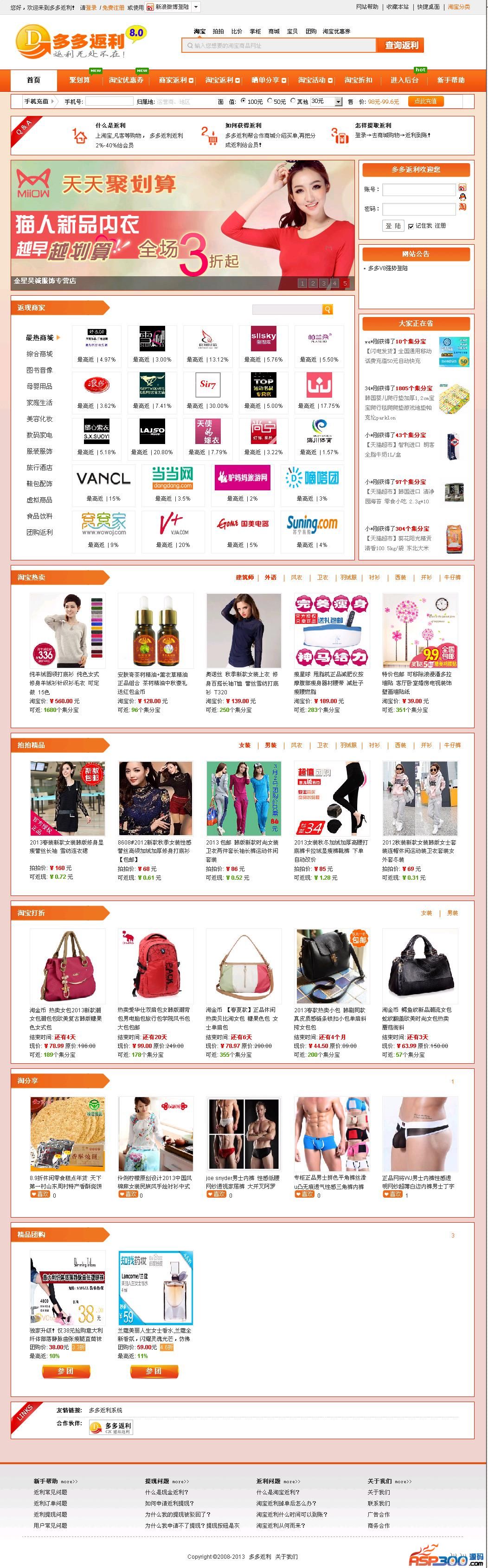Image resolution: width=488 pixels, height=1568 pixels.
Task: Click the QQ penguin login icon
Action: tap(462, 197)
